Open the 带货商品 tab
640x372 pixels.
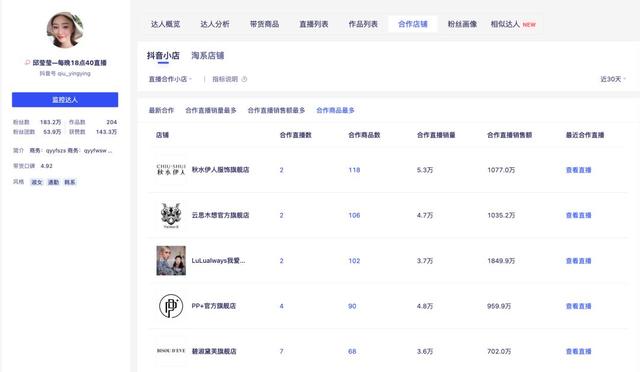264,24
